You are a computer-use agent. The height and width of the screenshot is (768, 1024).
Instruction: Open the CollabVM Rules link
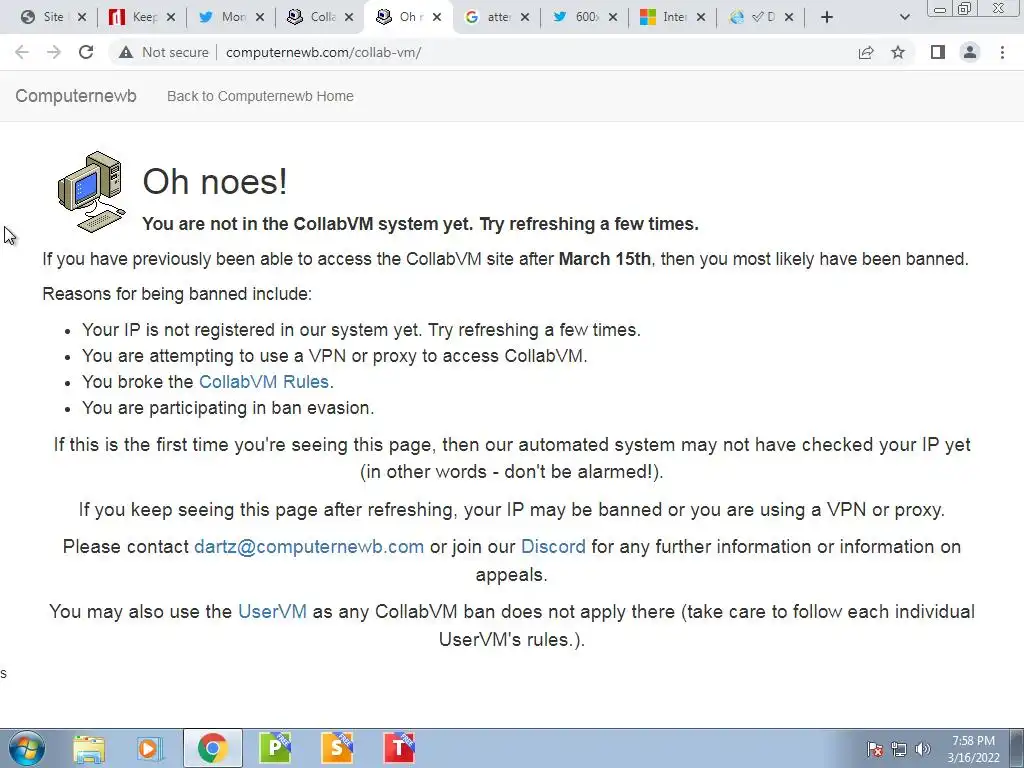click(x=264, y=381)
